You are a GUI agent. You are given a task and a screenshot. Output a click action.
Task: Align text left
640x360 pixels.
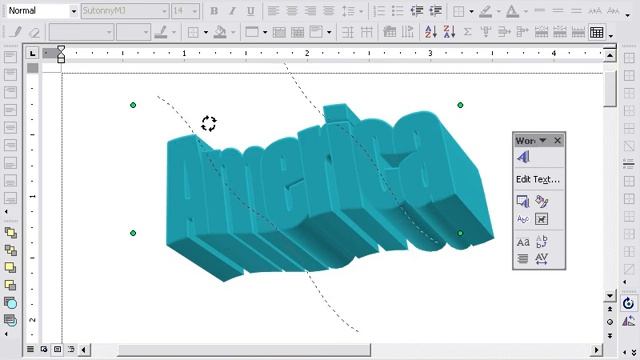(x=273, y=11)
